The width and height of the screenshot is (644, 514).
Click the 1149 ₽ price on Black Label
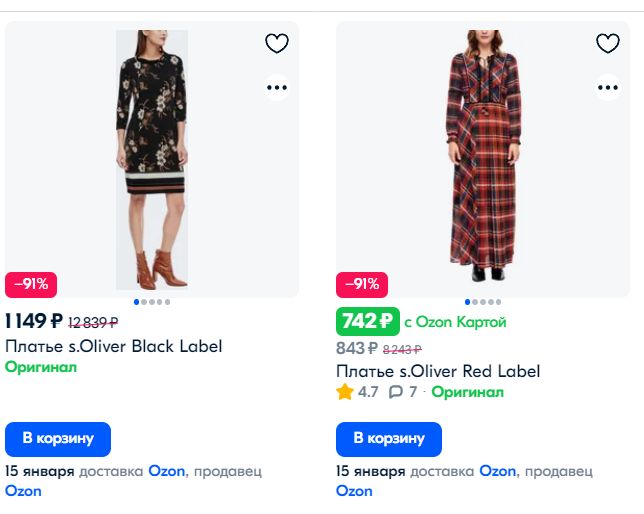pyautogui.click(x=34, y=322)
